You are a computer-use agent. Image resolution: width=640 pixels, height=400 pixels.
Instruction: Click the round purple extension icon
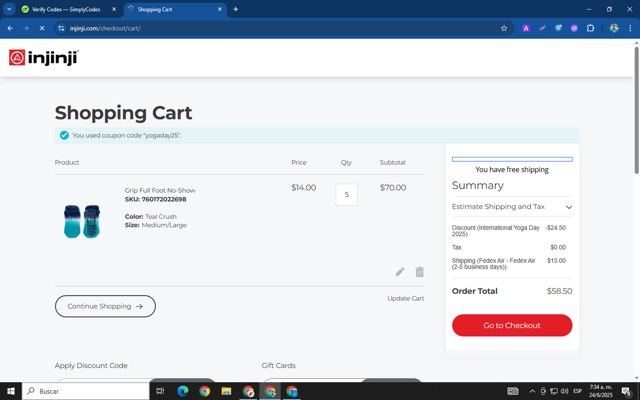point(574,28)
